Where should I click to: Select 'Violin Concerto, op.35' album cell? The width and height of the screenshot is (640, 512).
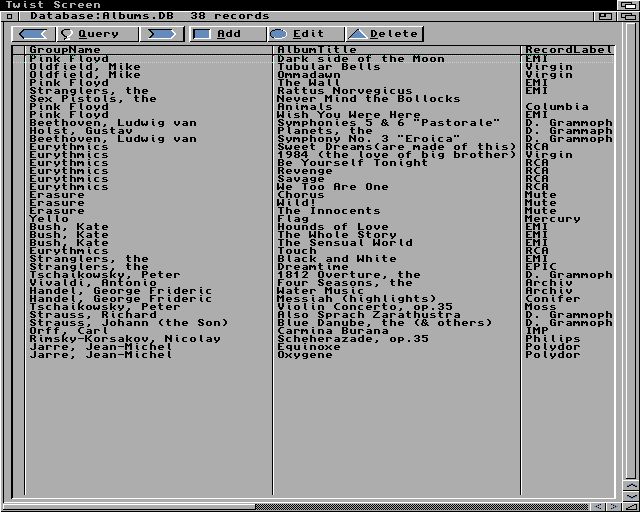point(365,307)
